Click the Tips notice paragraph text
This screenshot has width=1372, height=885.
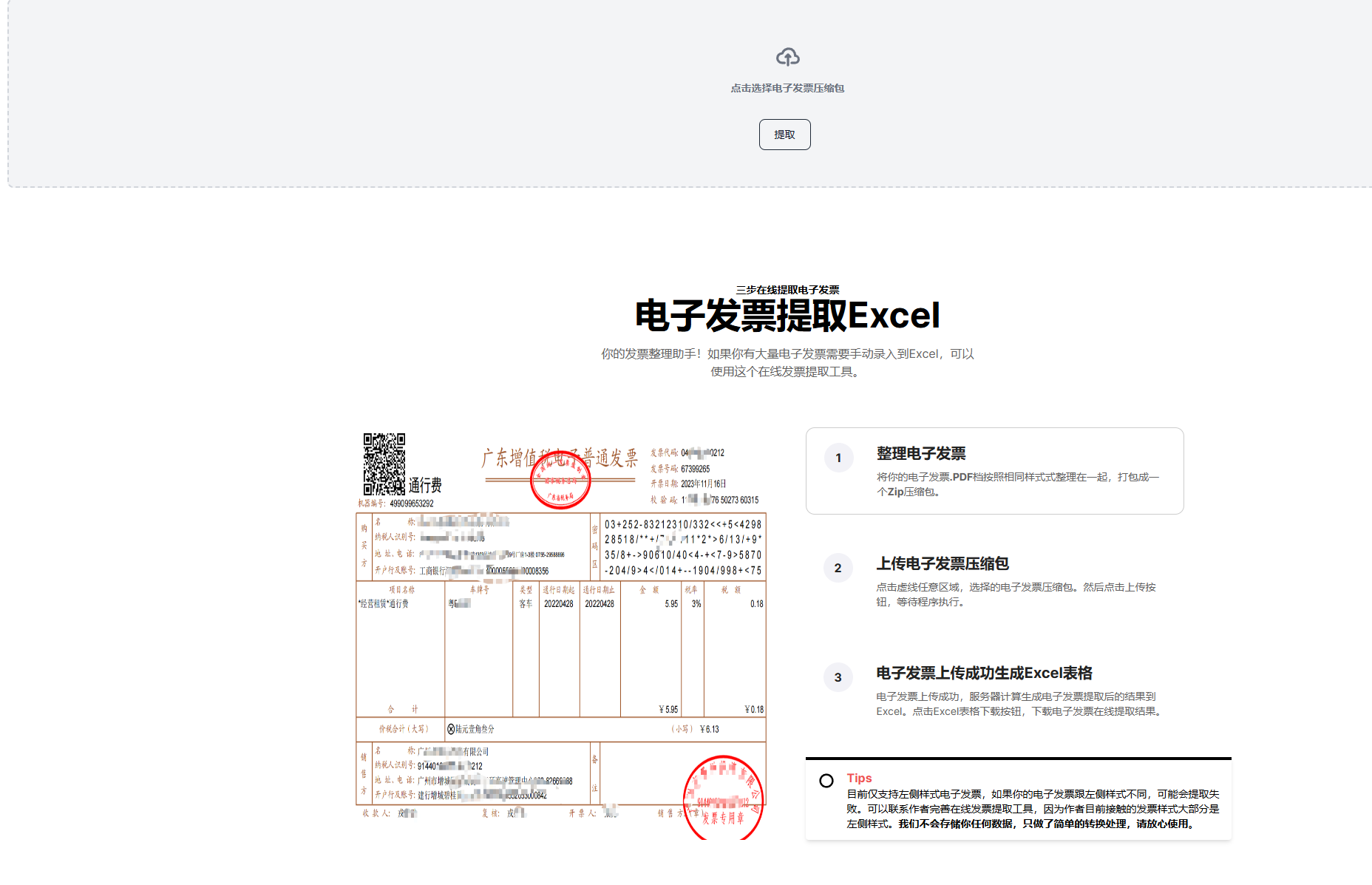coord(1033,809)
